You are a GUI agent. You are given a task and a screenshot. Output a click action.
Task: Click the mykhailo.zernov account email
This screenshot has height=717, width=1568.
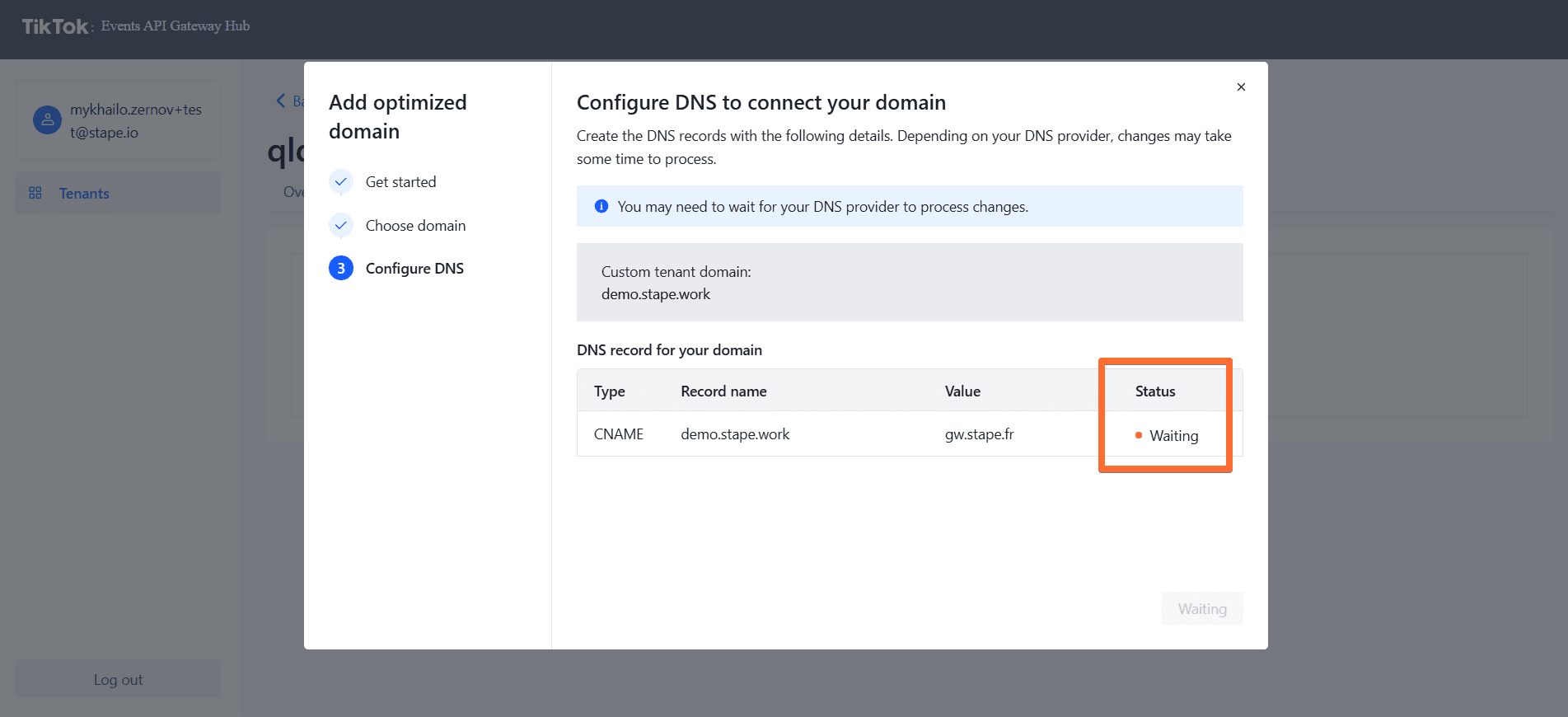pyautogui.click(x=136, y=121)
